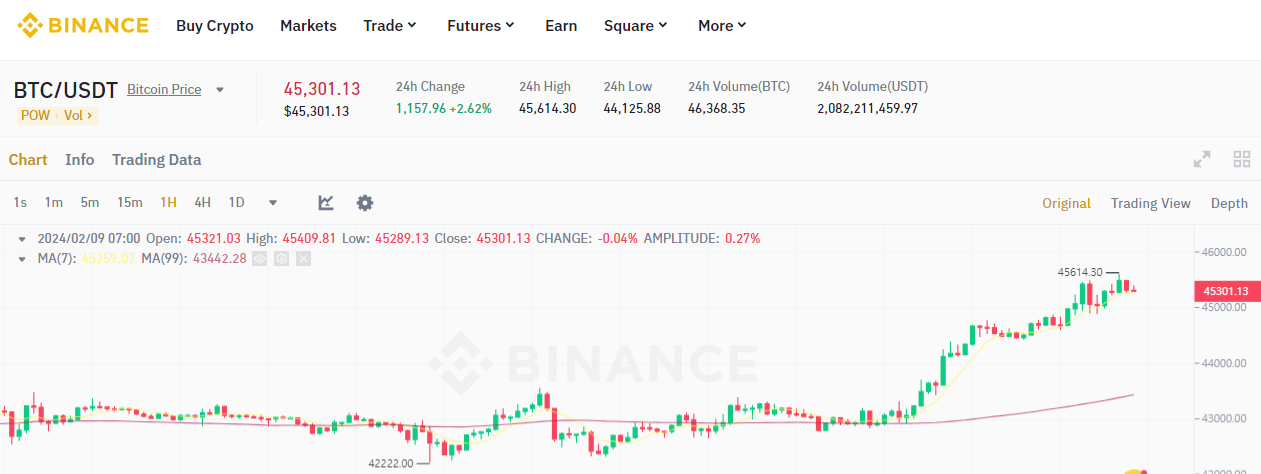Screen dimensions: 1261x474
Task: Select the 1s interval
Action: click(x=20, y=203)
